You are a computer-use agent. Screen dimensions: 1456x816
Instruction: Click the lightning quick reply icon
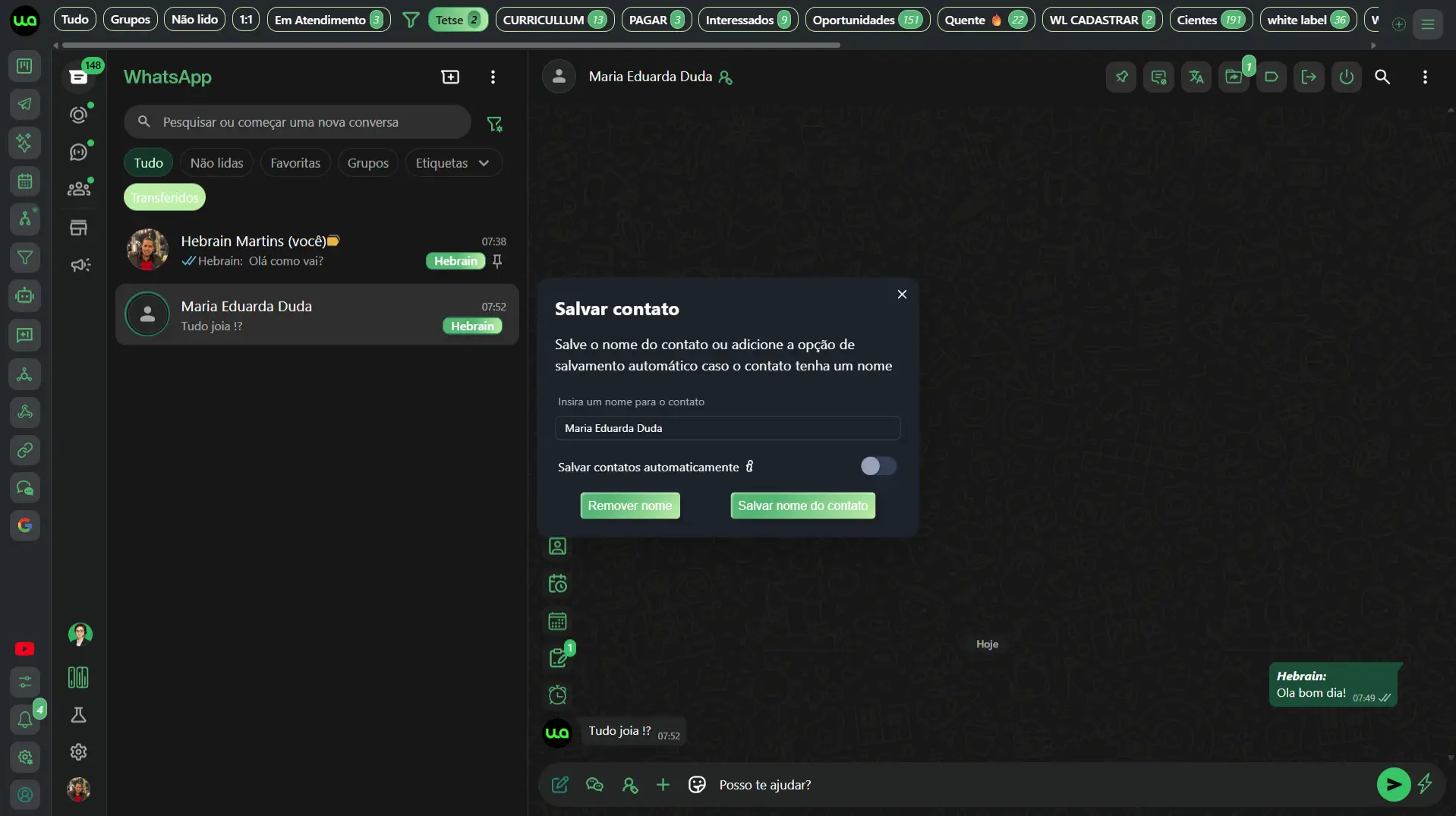click(x=1425, y=783)
